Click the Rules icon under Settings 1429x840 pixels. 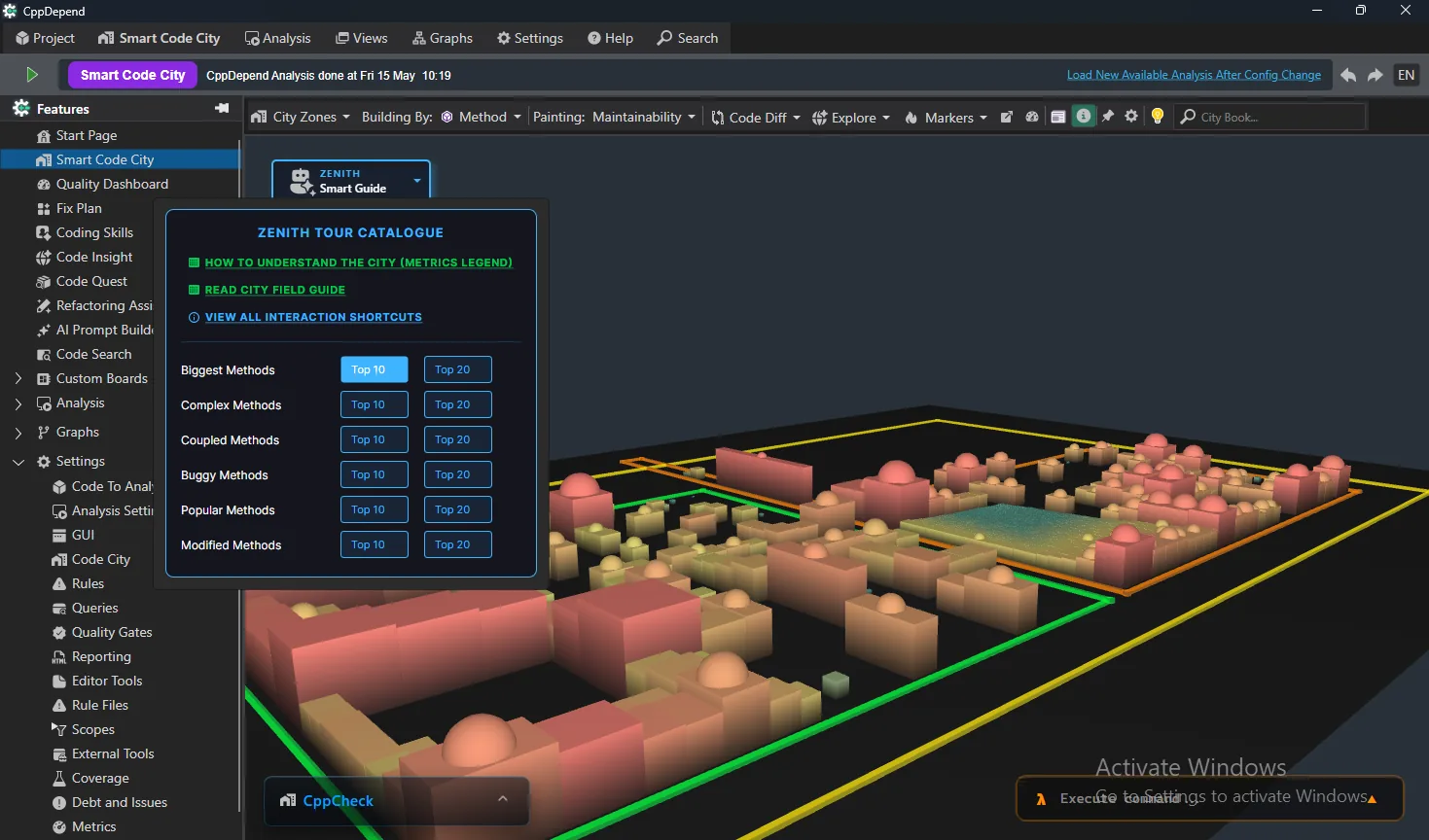pyautogui.click(x=59, y=583)
